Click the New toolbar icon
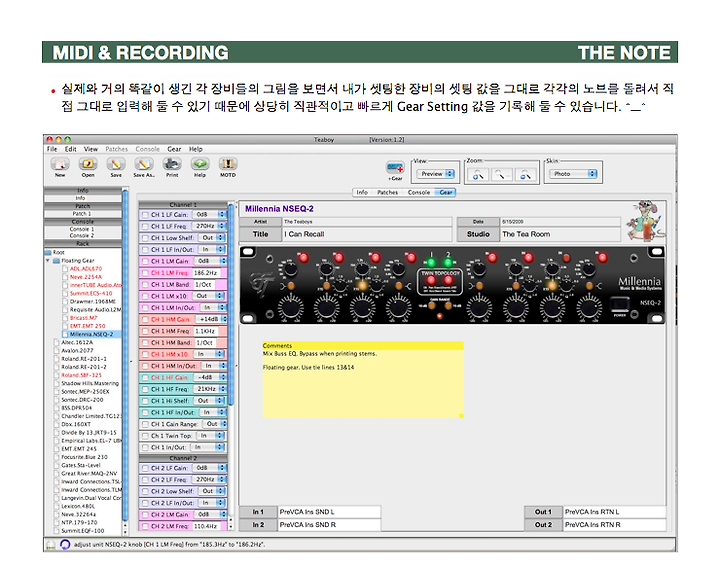Image resolution: width=720 pixels, height=568 pixels. [x=60, y=164]
